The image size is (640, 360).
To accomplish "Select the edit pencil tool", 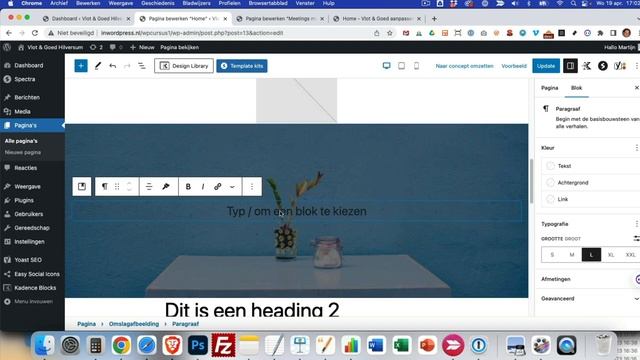I will pyautogui.click(x=98, y=66).
